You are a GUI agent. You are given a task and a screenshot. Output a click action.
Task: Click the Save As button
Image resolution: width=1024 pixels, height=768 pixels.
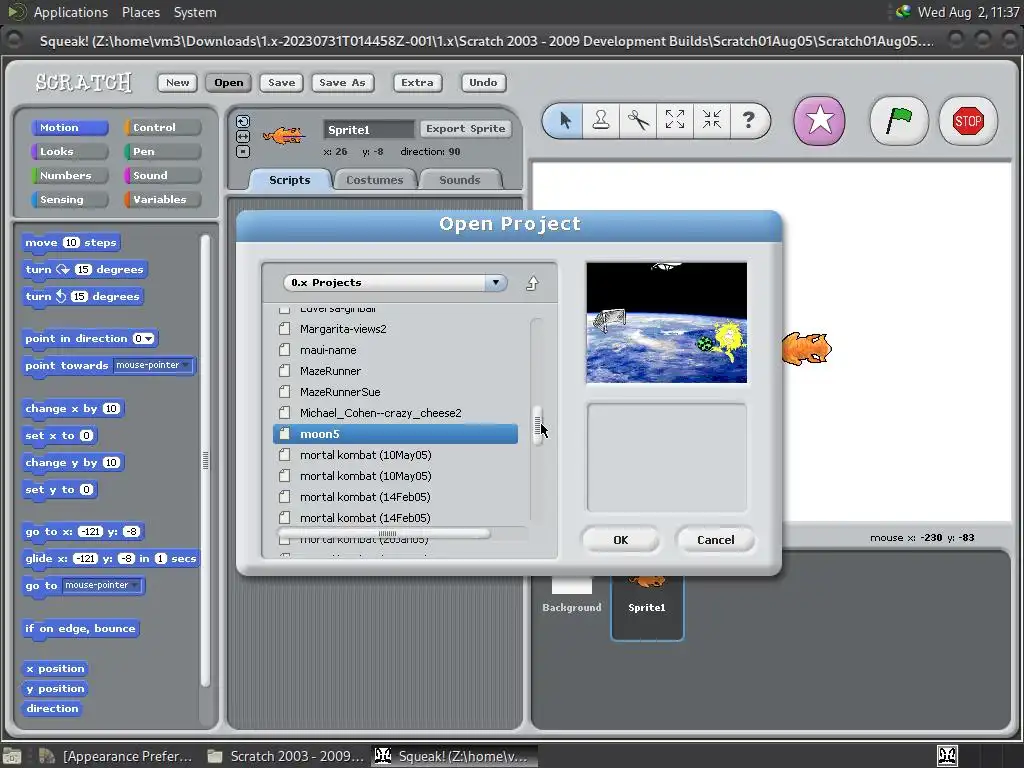point(342,82)
